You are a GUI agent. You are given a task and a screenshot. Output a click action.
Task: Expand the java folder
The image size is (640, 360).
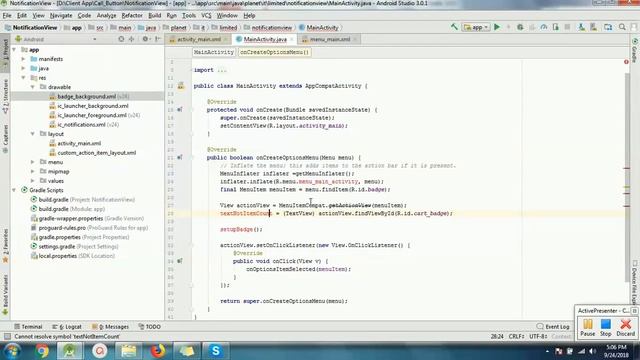[24, 69]
